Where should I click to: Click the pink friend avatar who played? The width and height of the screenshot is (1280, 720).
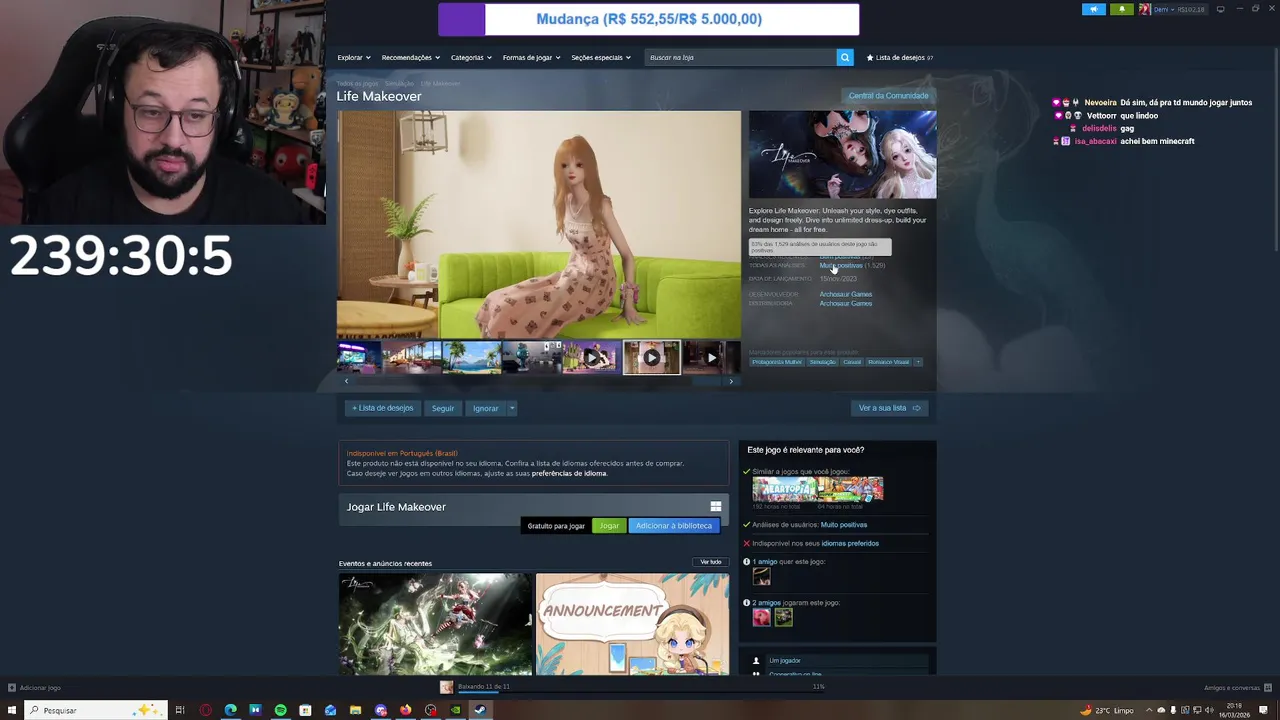[761, 618]
